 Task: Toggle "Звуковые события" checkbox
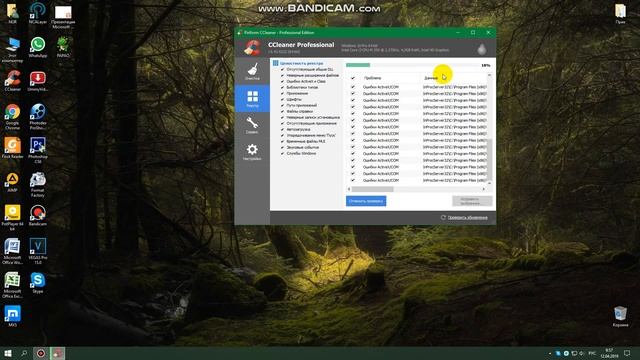pyautogui.click(x=282, y=147)
